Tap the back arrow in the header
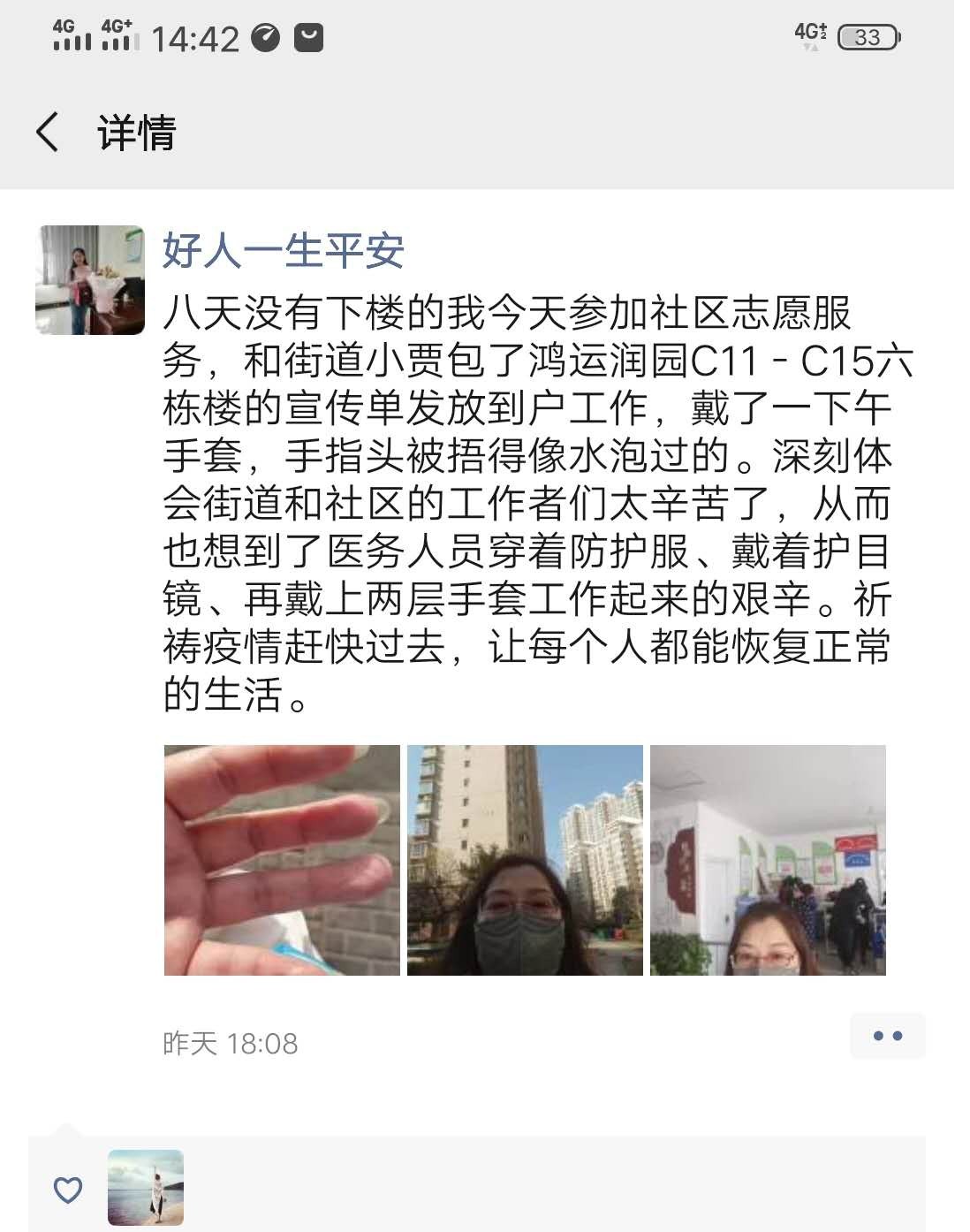Image resolution: width=970 pixels, height=1232 pixels. coord(47,133)
